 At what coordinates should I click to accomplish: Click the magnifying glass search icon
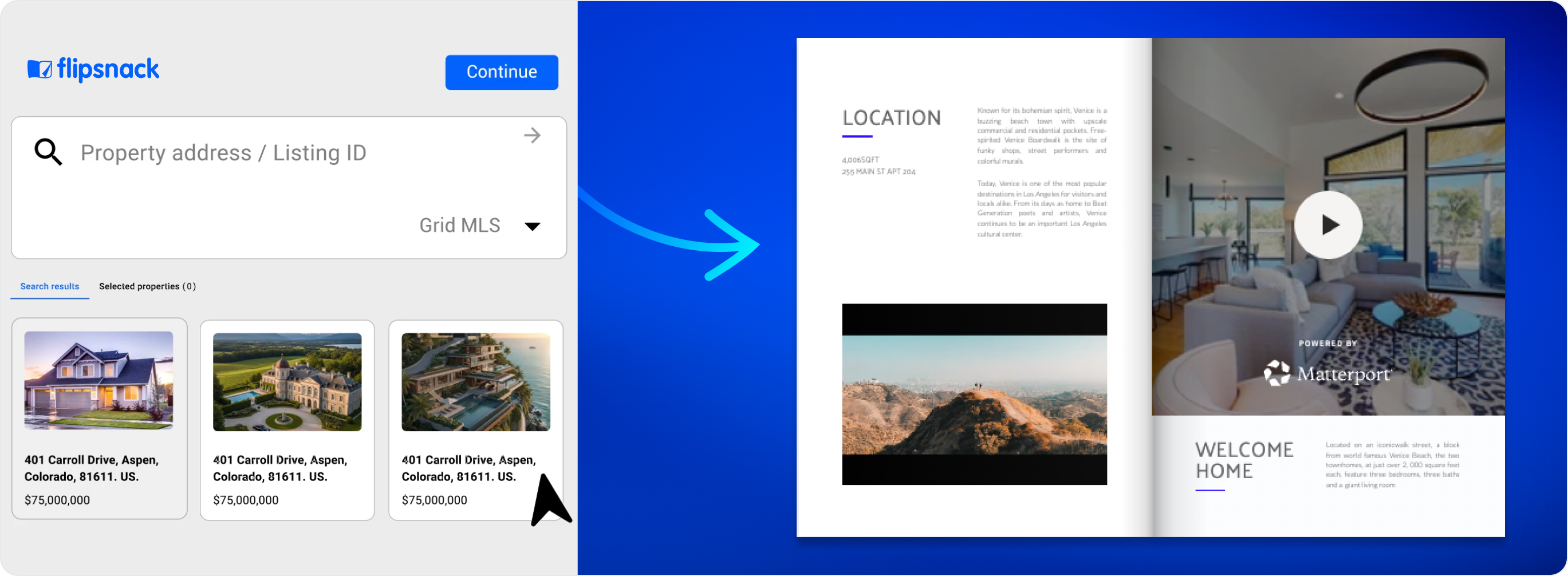coord(48,152)
